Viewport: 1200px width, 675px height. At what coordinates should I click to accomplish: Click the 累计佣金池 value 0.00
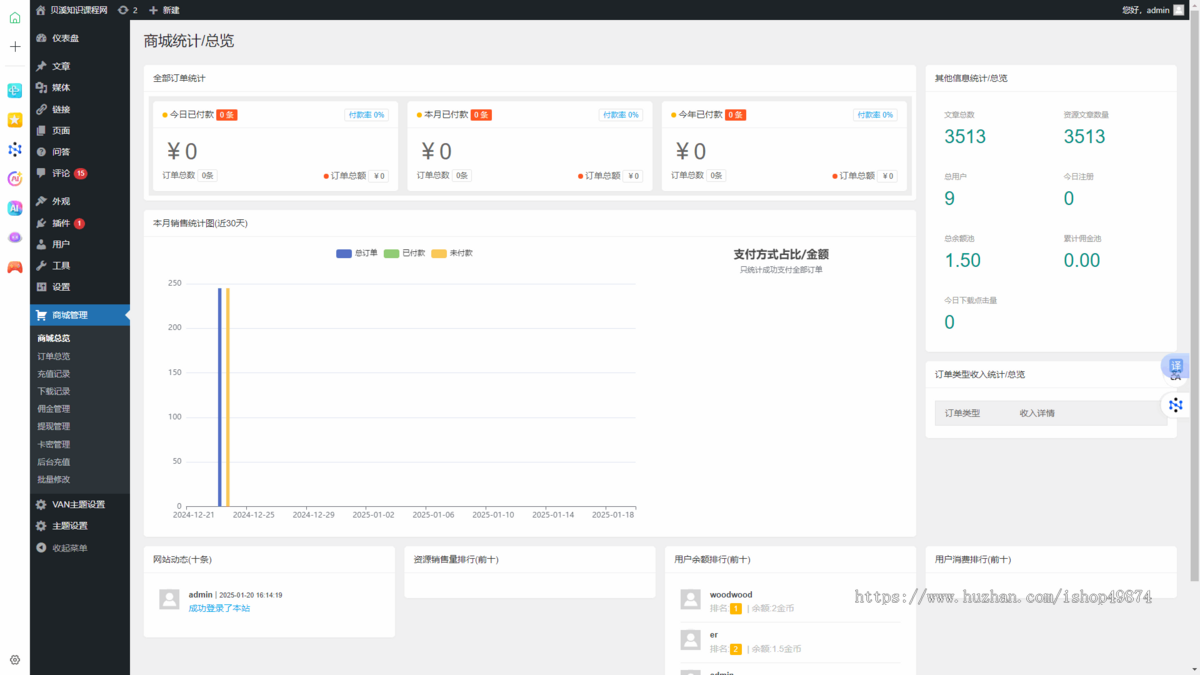pyautogui.click(x=1082, y=260)
